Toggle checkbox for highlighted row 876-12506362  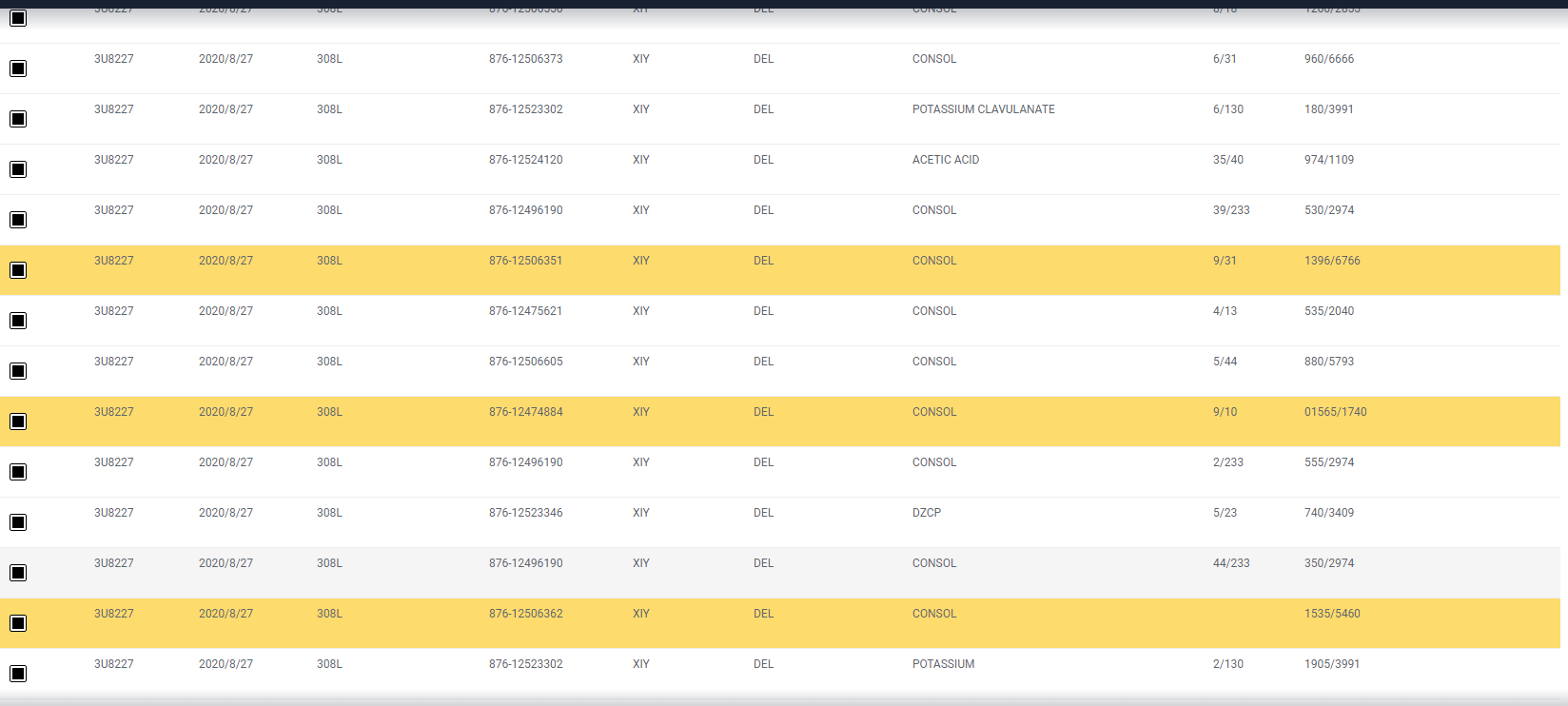[18, 623]
